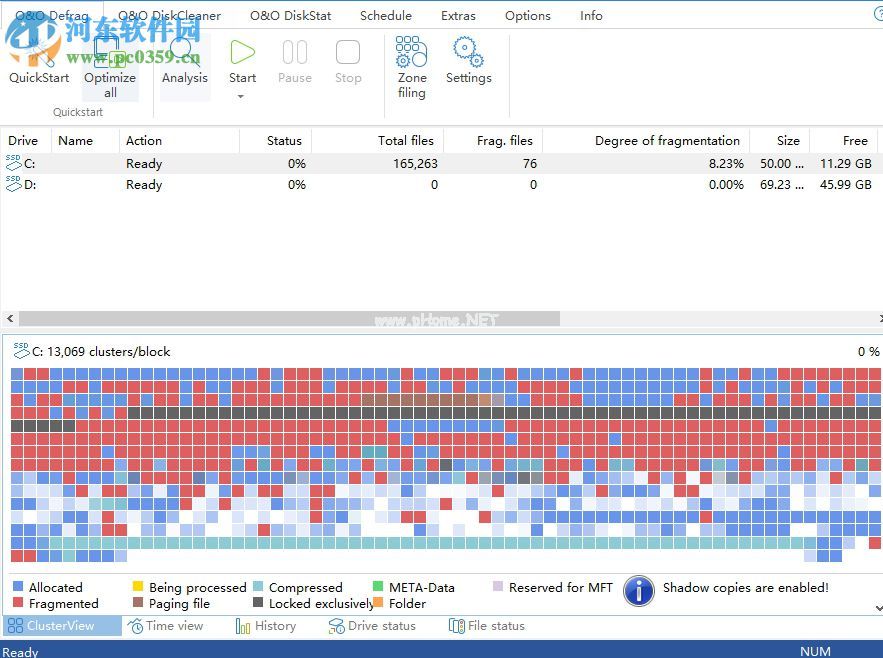This screenshot has width=883, height=658.
Task: Switch to the Drive status tab
Action: coord(373,625)
